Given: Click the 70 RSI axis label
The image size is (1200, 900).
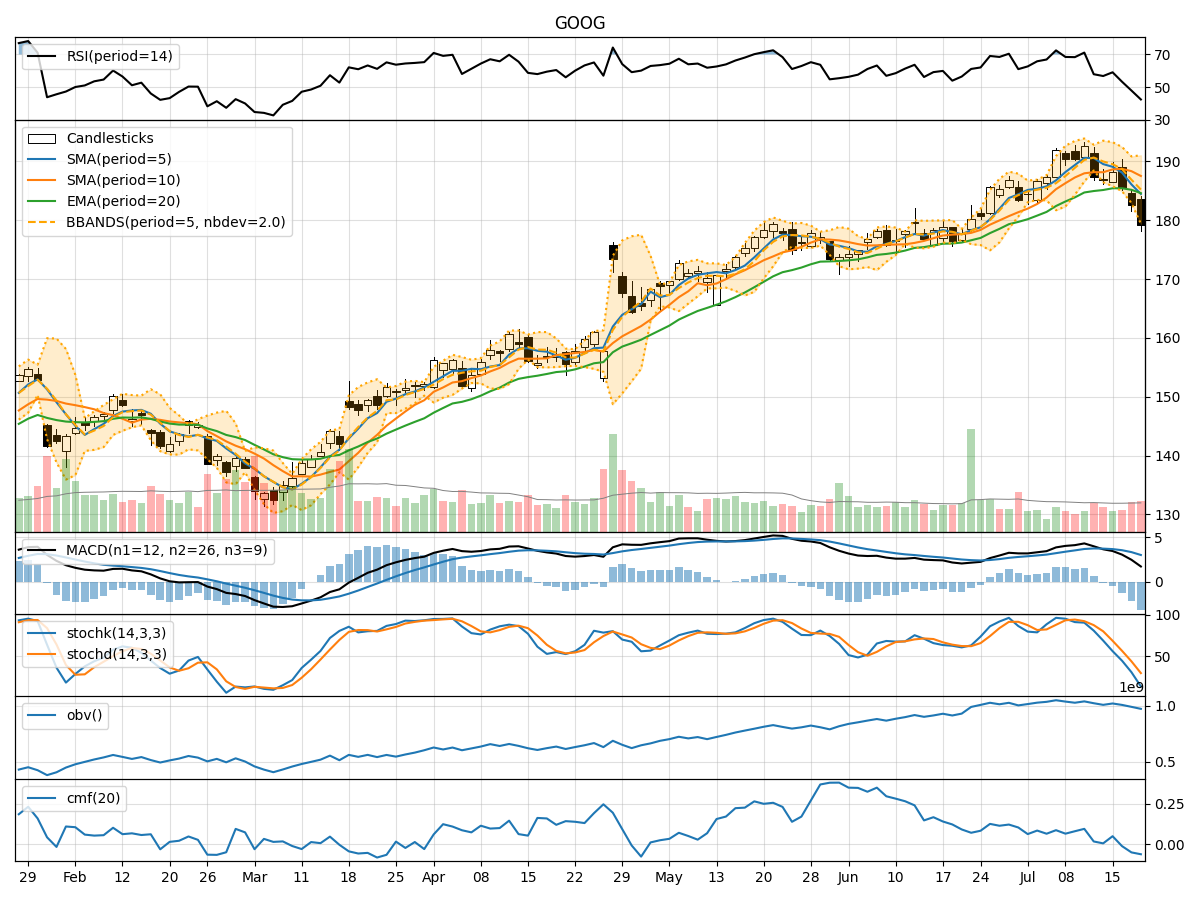Looking at the screenshot, I should 1161,56.
